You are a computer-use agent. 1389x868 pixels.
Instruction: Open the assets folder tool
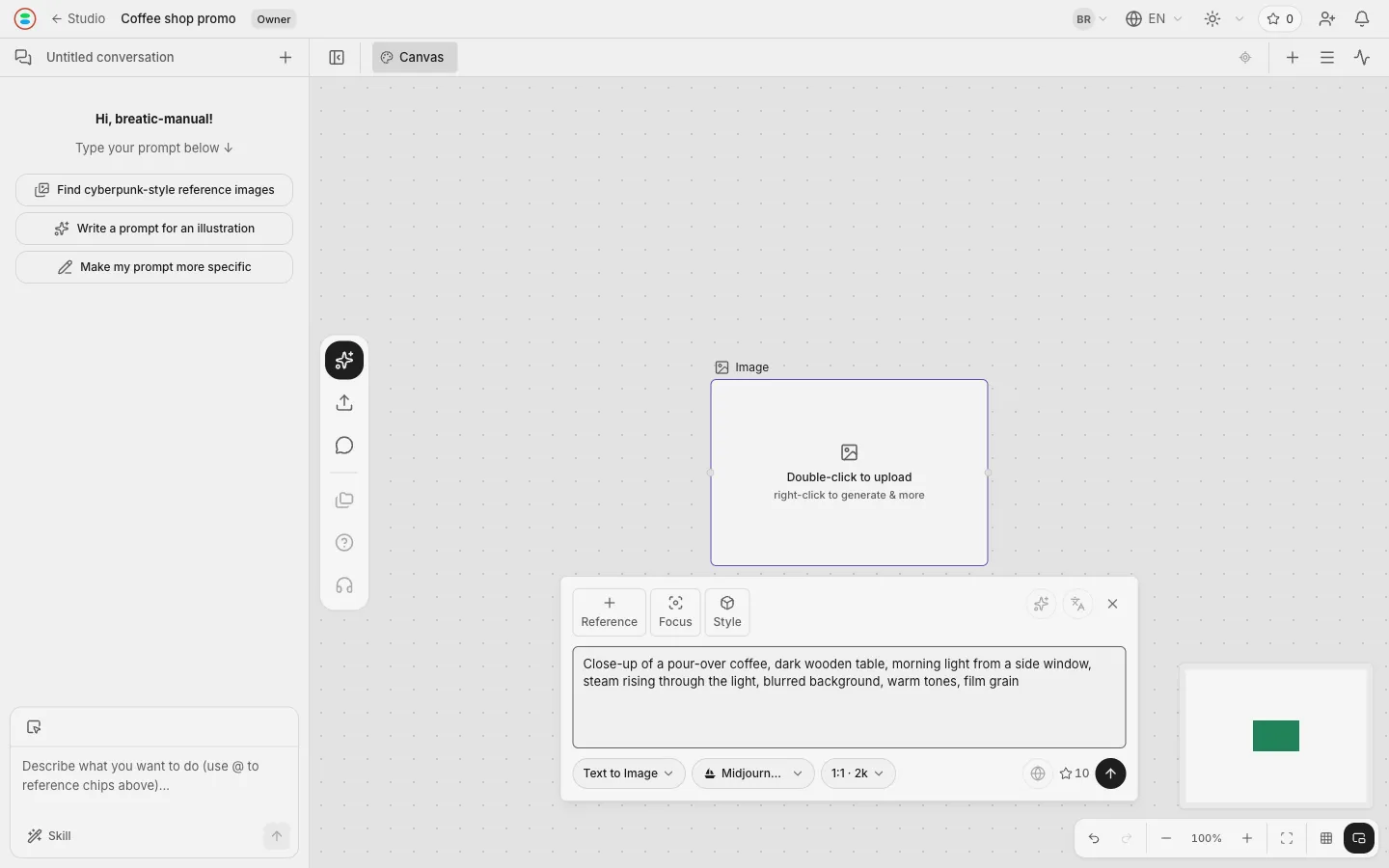click(x=344, y=501)
